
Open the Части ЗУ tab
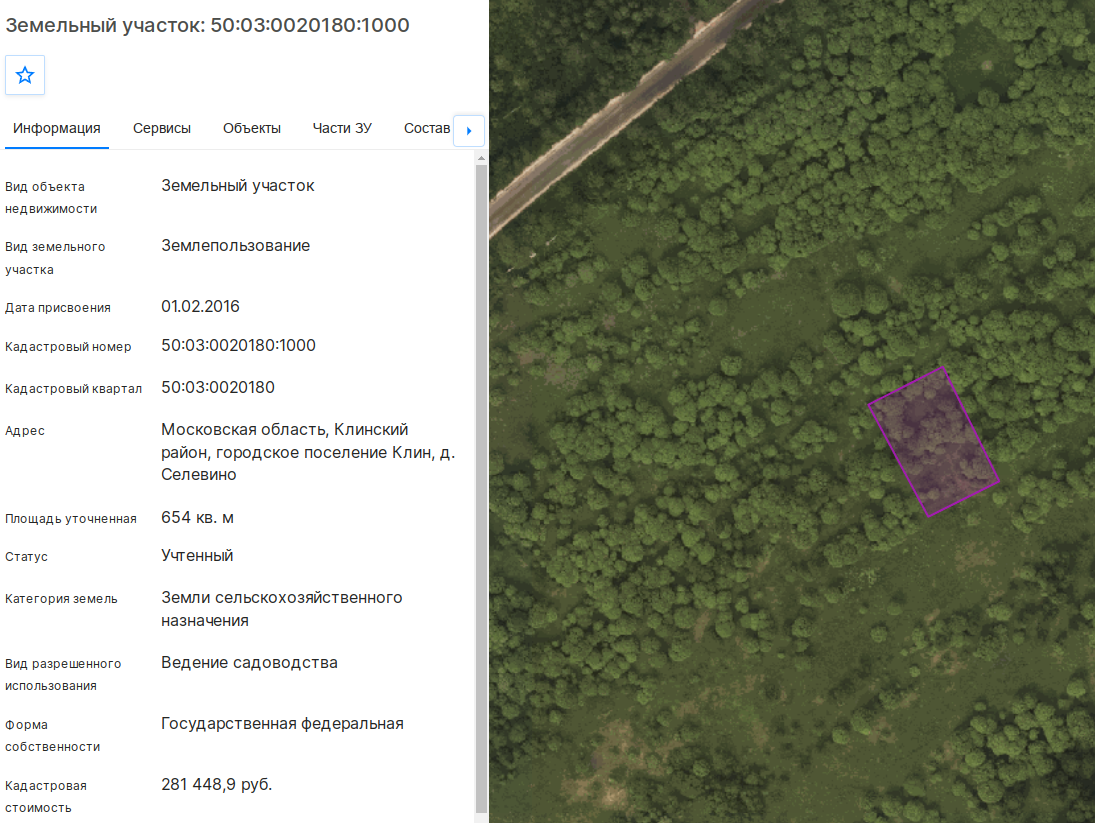[x=342, y=128]
